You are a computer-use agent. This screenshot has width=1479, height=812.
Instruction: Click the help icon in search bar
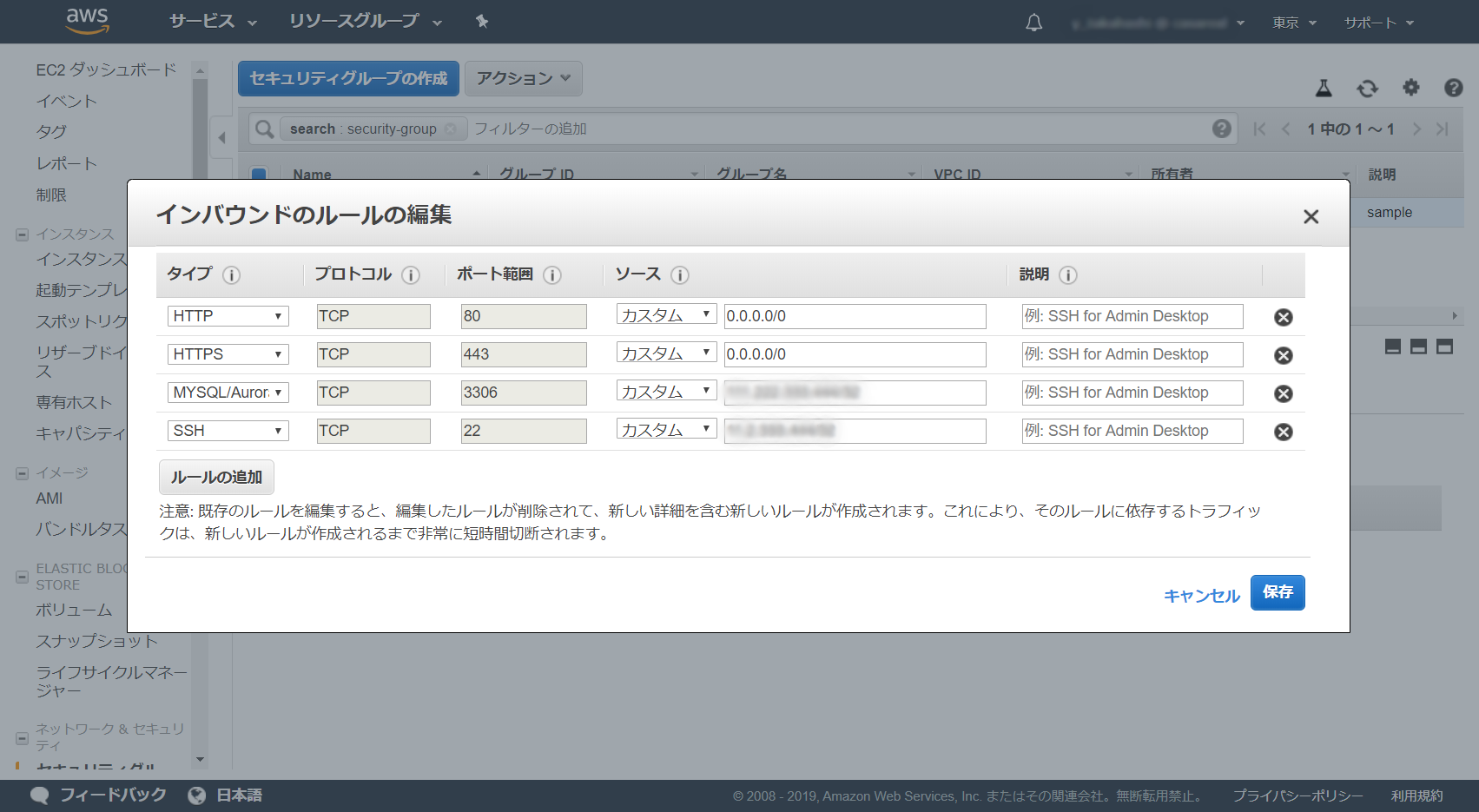1222,129
